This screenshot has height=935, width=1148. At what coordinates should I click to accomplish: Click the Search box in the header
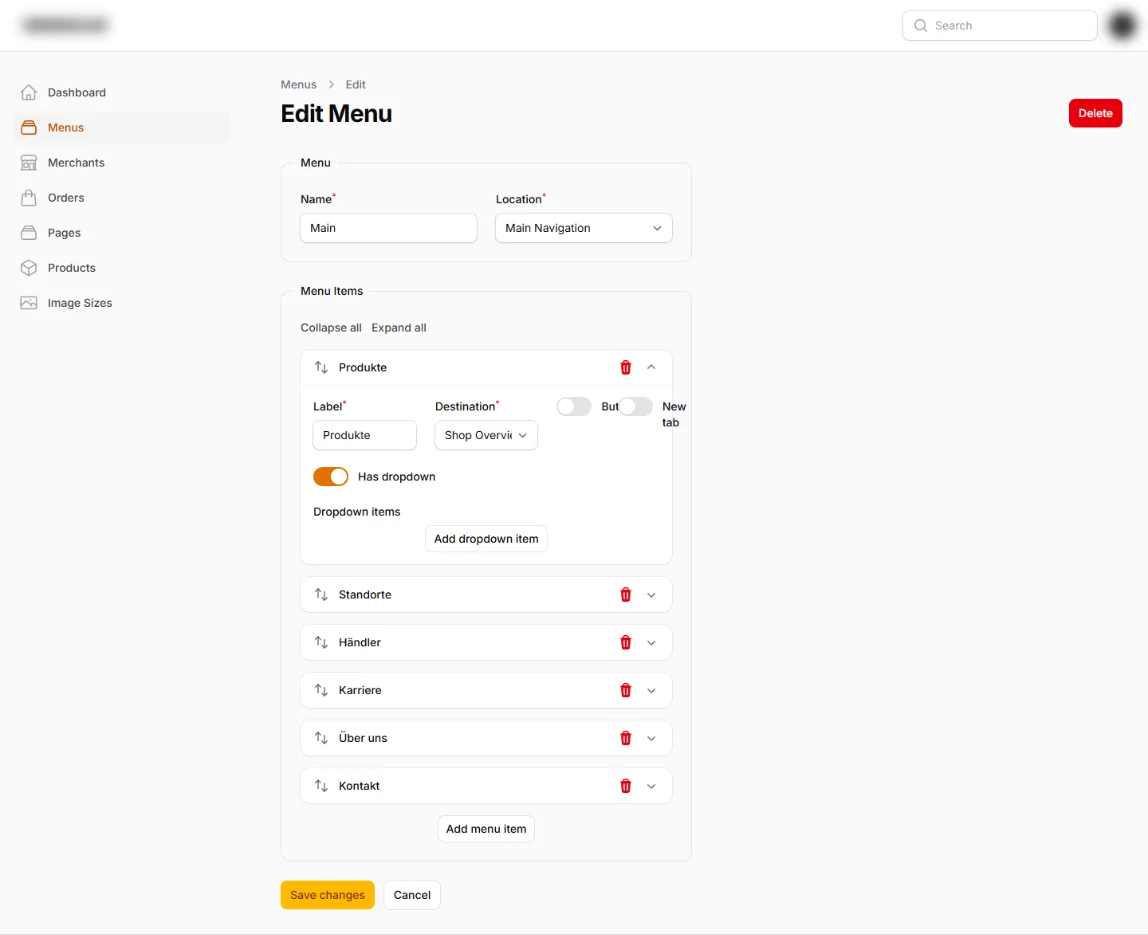[x=999, y=26]
